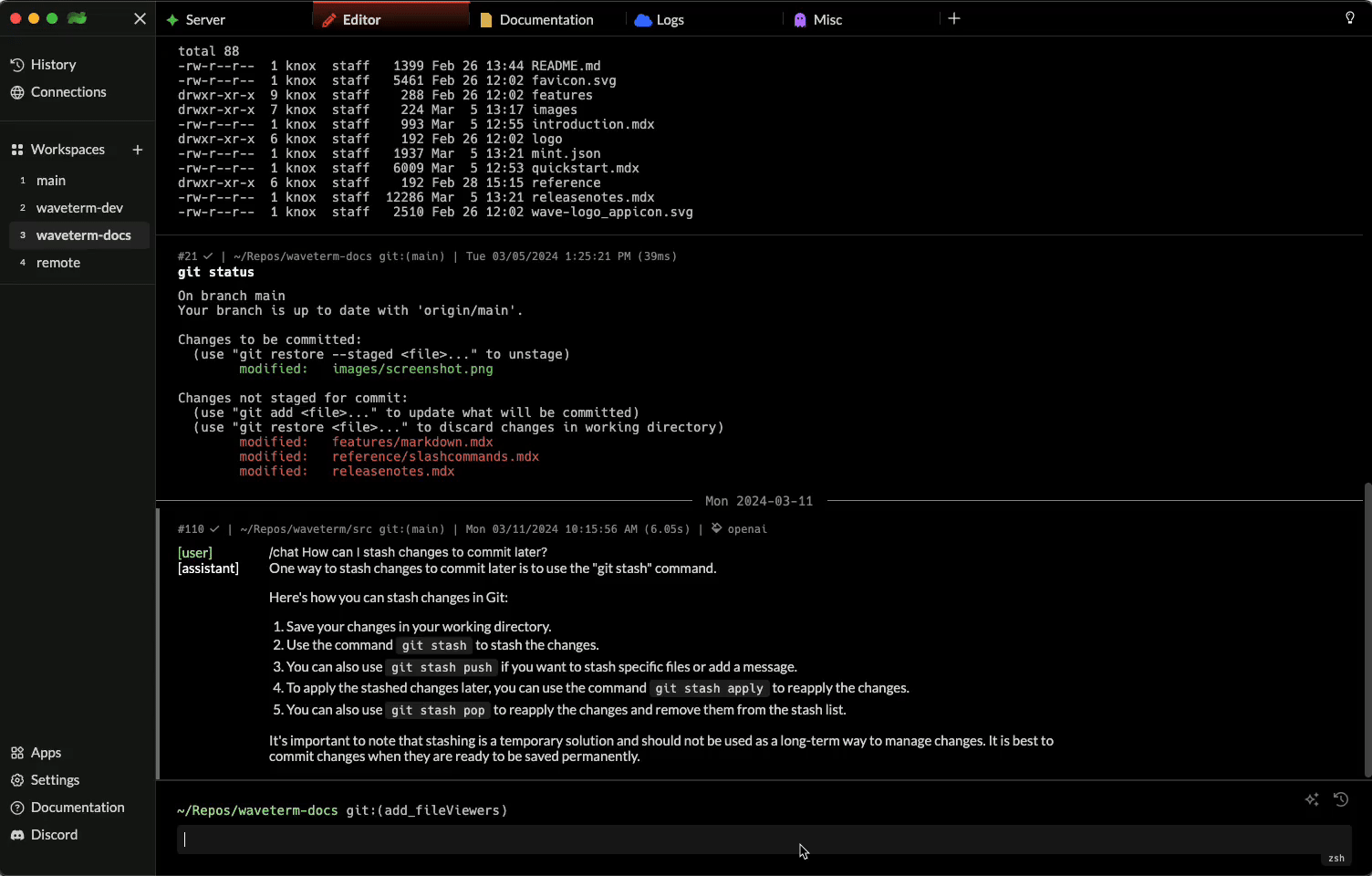This screenshot has width=1372, height=876.
Task: Select the main workspace
Action: 51,181
